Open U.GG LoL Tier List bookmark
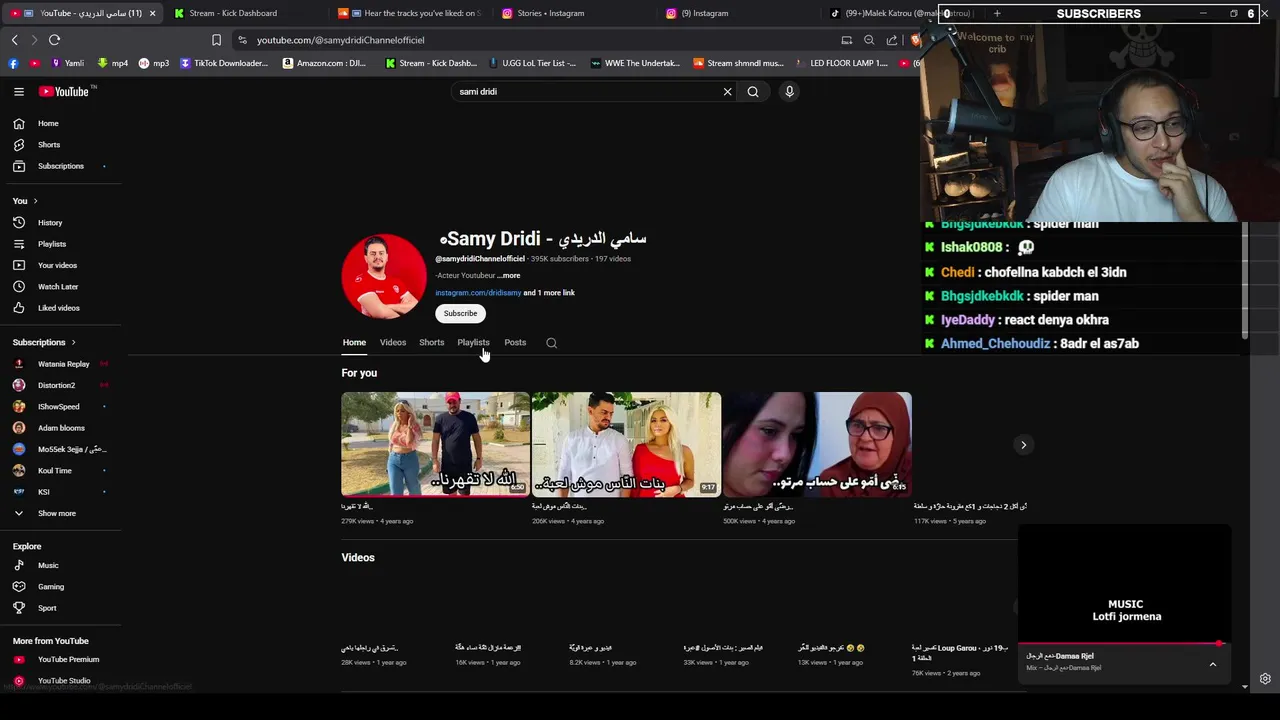Image resolution: width=1280 pixels, height=720 pixels. (530, 63)
